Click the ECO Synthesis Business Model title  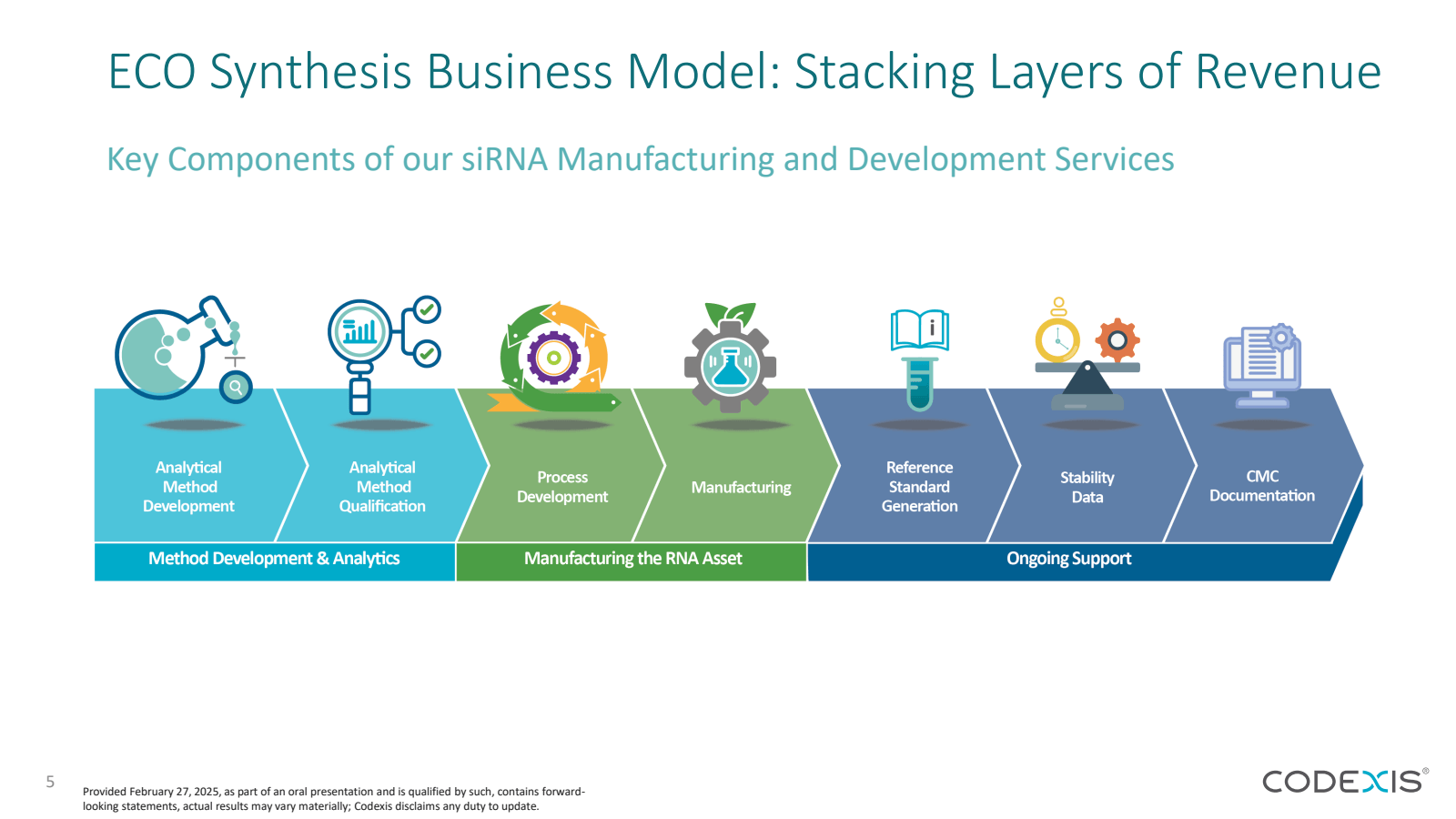(744, 72)
